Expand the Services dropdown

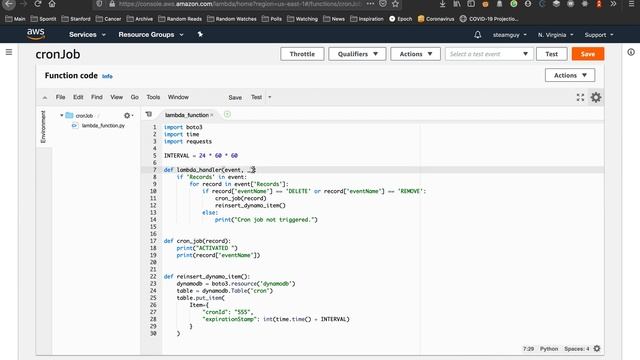pyautogui.click(x=87, y=35)
